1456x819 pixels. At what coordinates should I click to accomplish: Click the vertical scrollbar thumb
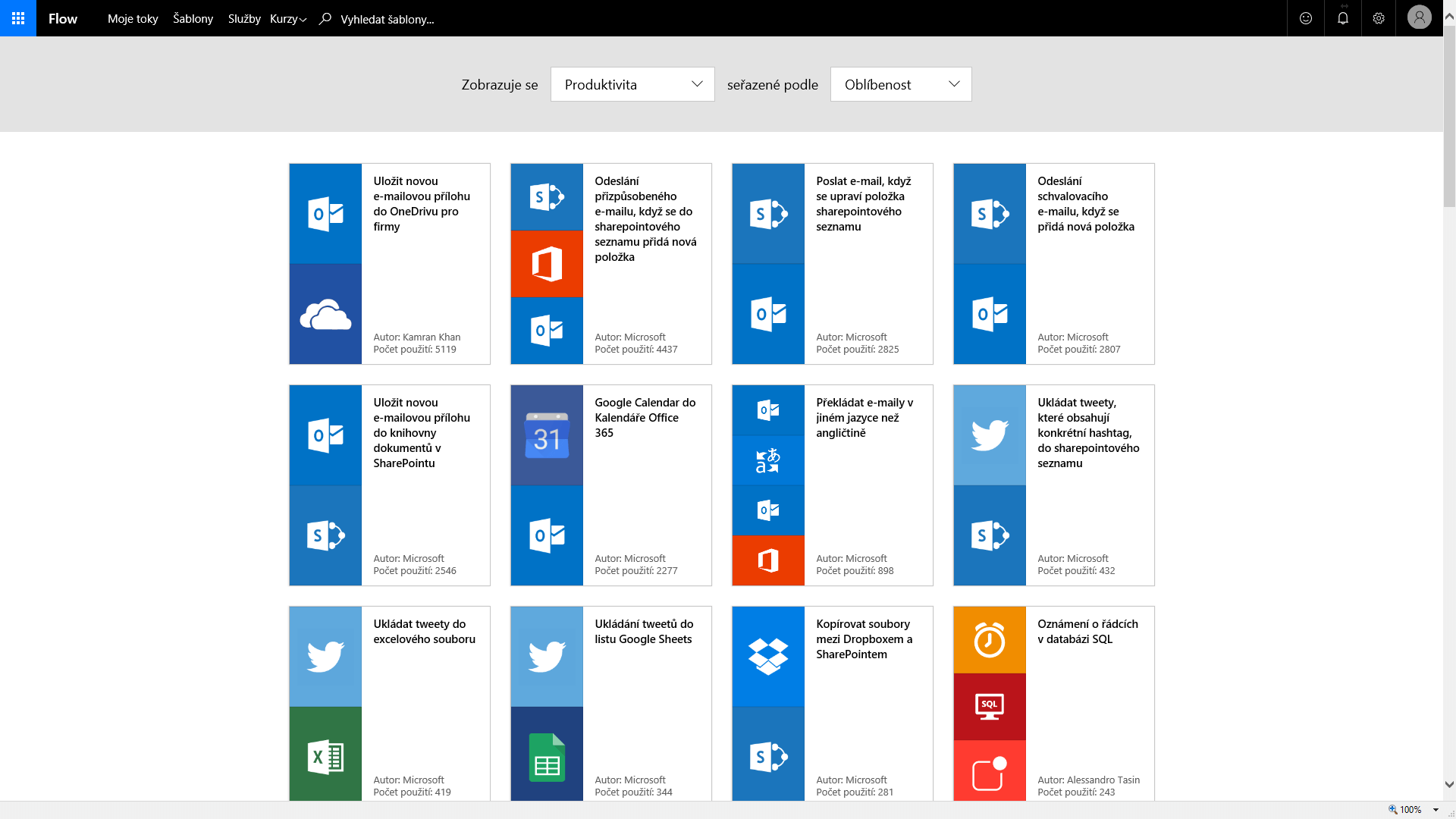(1449, 118)
